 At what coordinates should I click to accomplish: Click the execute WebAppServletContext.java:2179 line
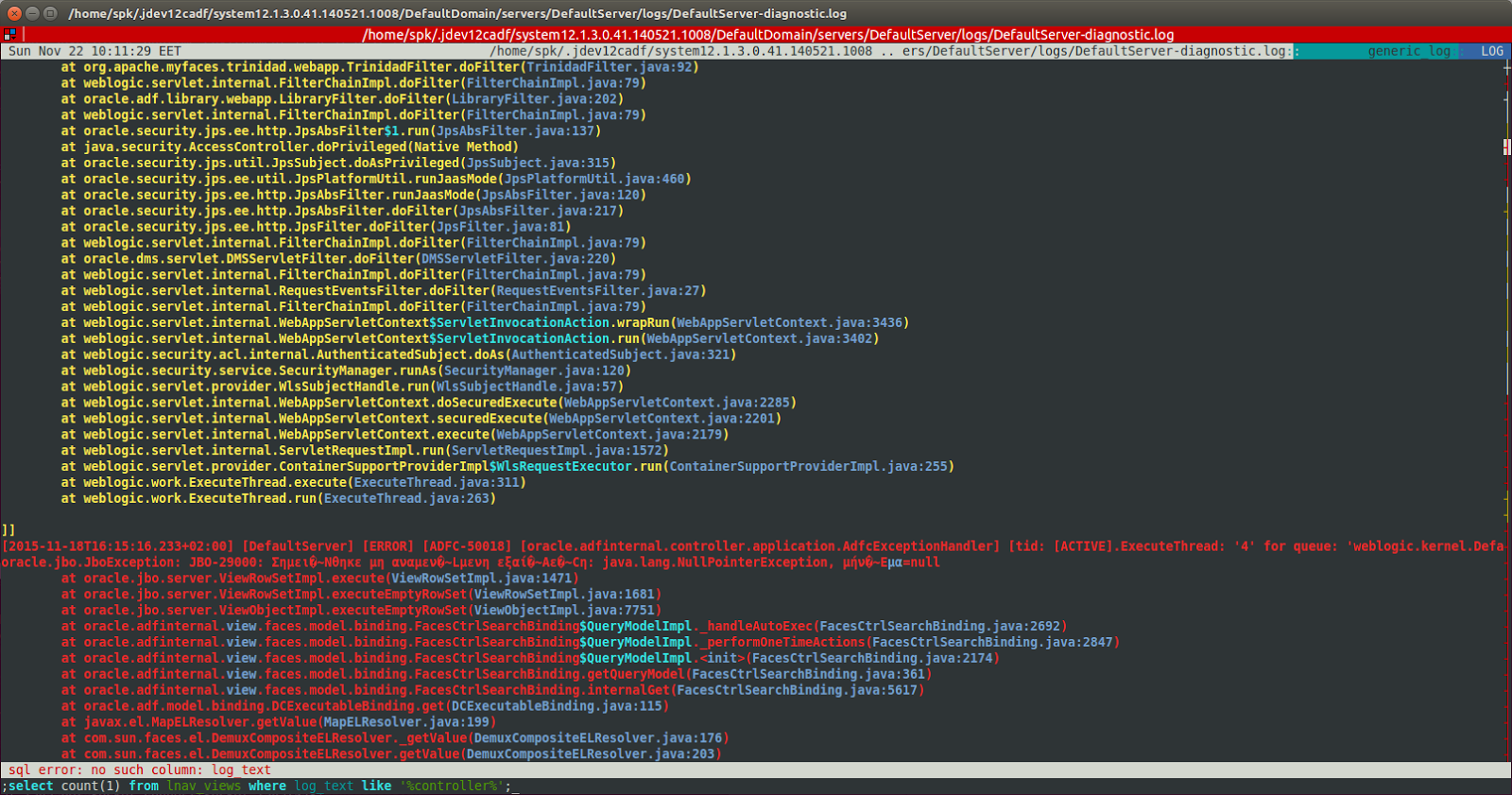pyautogui.click(x=395, y=435)
